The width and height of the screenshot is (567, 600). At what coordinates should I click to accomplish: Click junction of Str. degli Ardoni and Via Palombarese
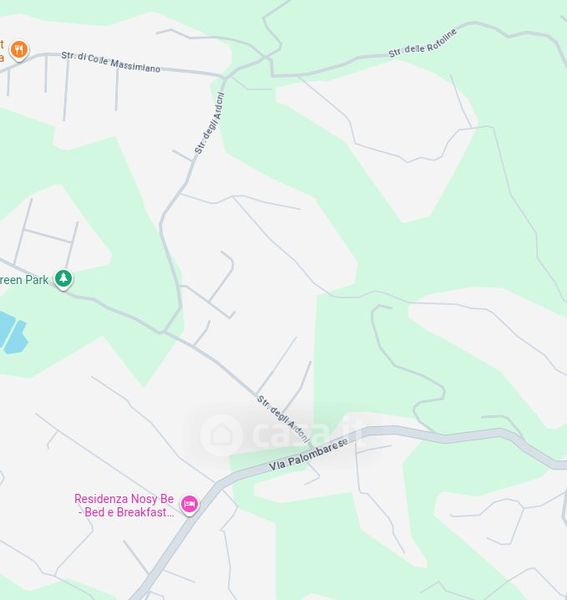[x=314, y=449]
